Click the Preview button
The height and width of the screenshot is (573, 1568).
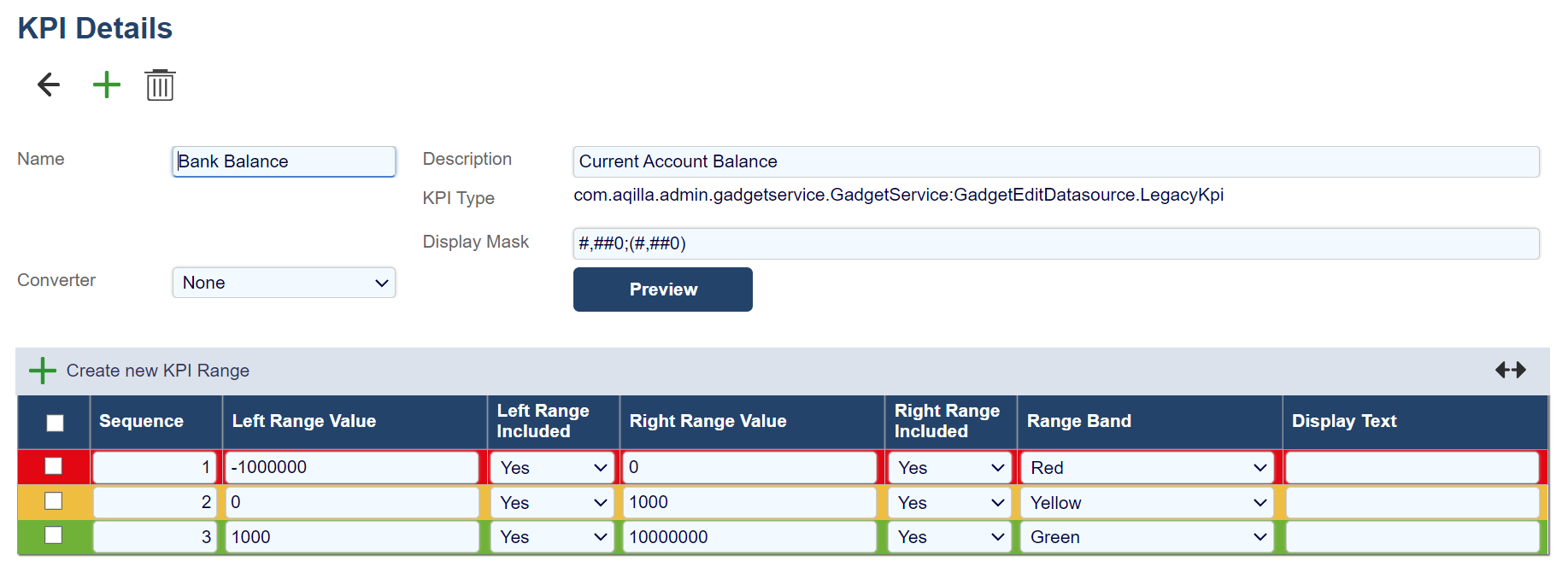tap(662, 289)
